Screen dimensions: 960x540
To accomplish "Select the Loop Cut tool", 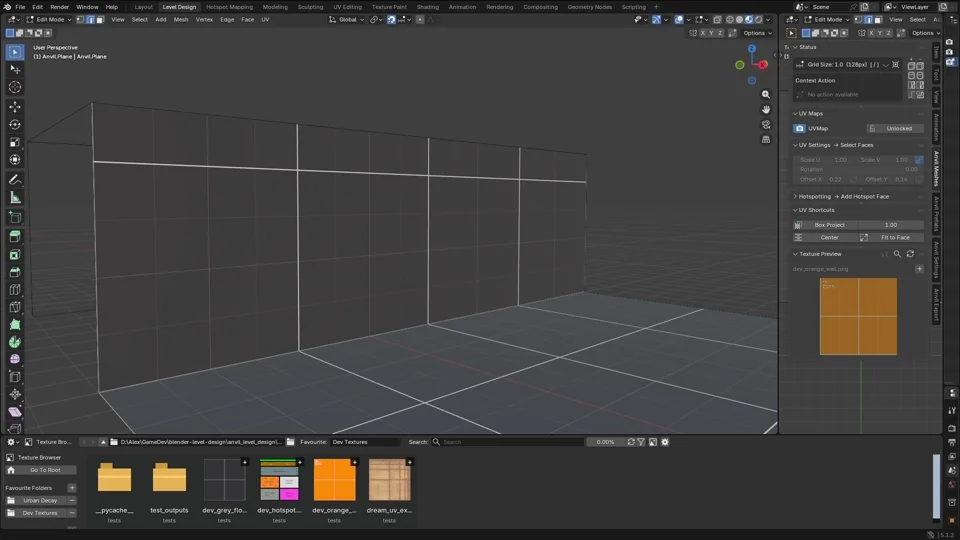I will [15, 290].
